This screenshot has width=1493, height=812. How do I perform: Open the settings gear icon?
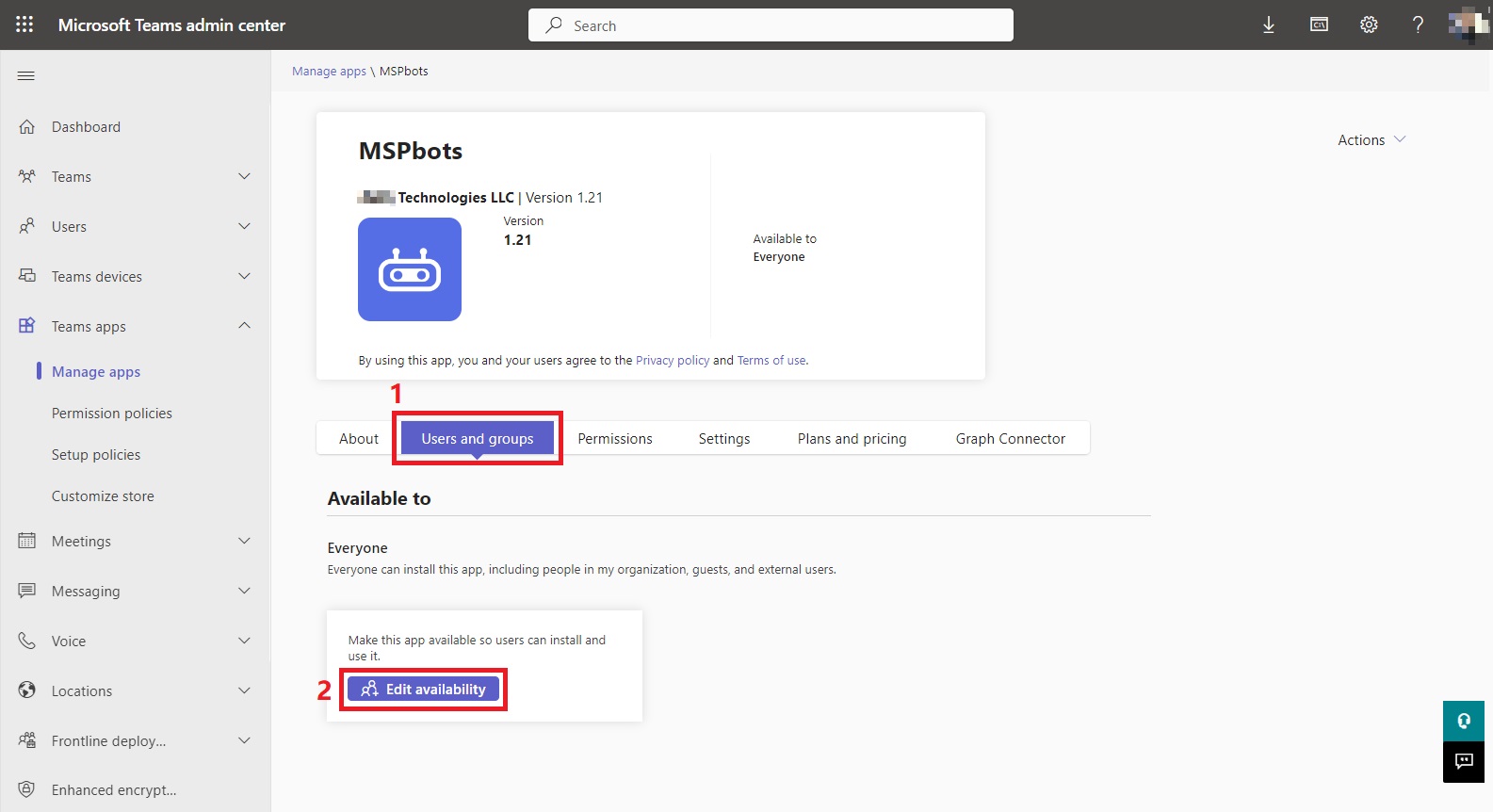pyautogui.click(x=1369, y=25)
